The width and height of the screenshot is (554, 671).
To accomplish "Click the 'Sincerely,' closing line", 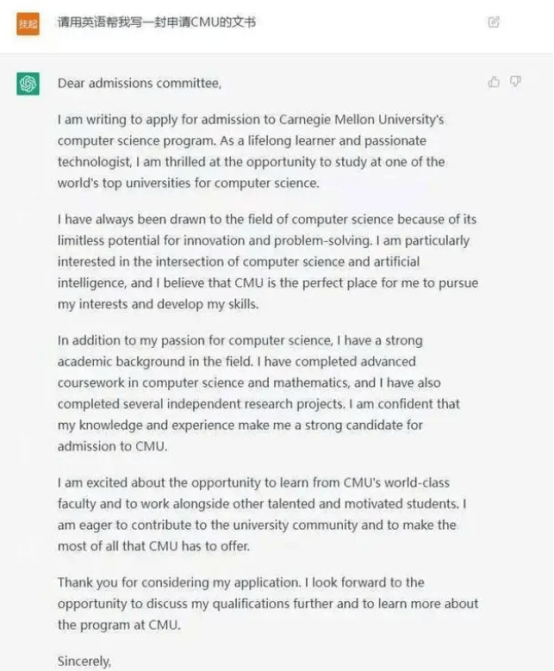I will (x=84, y=661).
